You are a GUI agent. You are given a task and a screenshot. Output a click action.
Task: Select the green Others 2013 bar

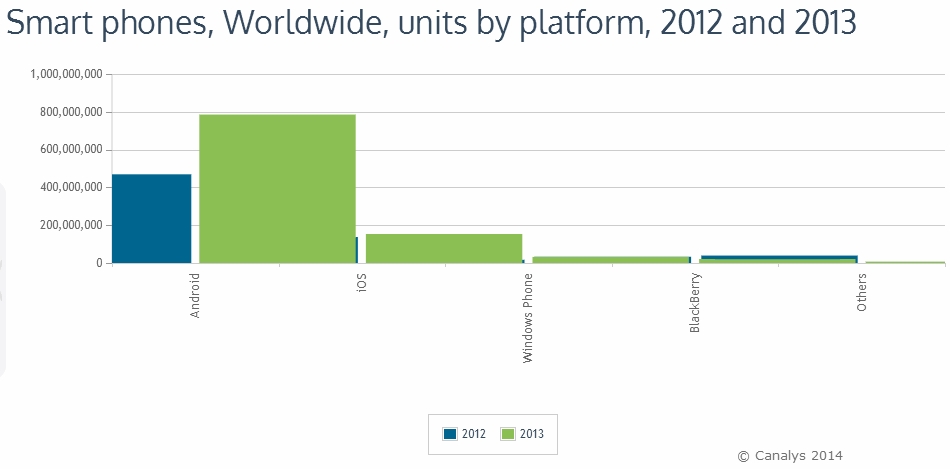pyautogui.click(x=905, y=262)
